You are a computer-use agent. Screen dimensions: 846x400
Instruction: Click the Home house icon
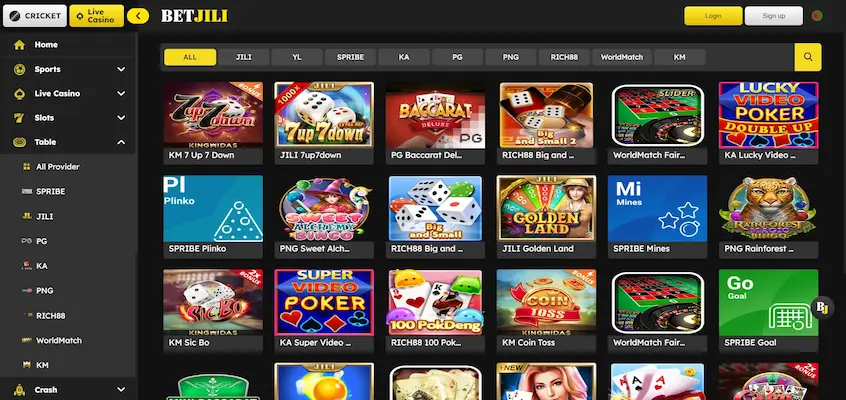coord(19,45)
